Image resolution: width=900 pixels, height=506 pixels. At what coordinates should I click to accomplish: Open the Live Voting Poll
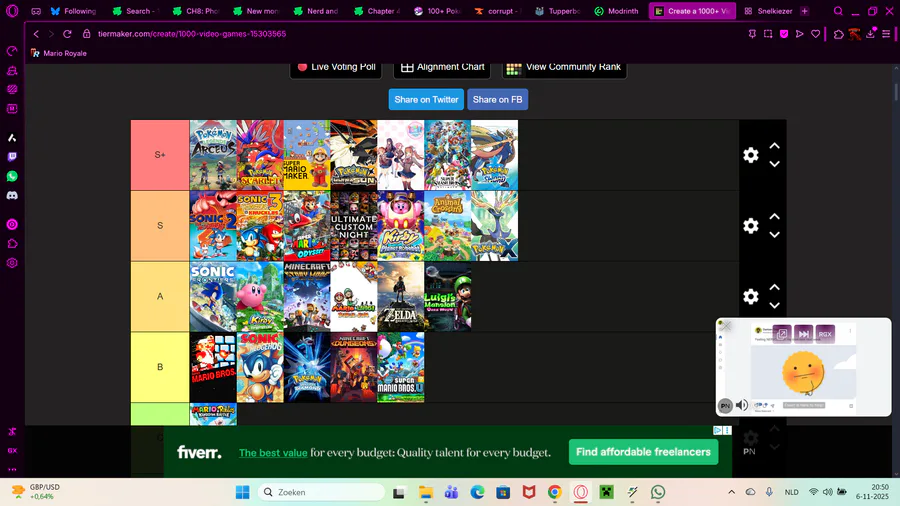(x=336, y=68)
